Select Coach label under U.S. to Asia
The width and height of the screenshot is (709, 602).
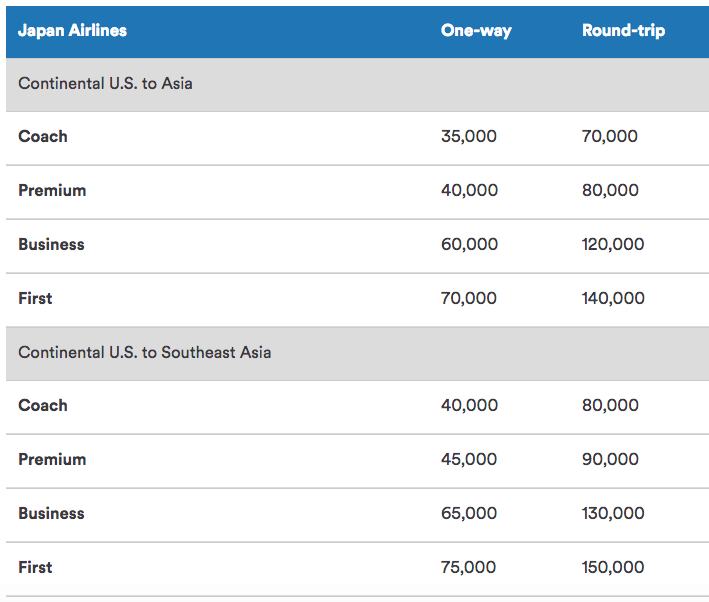point(43,136)
